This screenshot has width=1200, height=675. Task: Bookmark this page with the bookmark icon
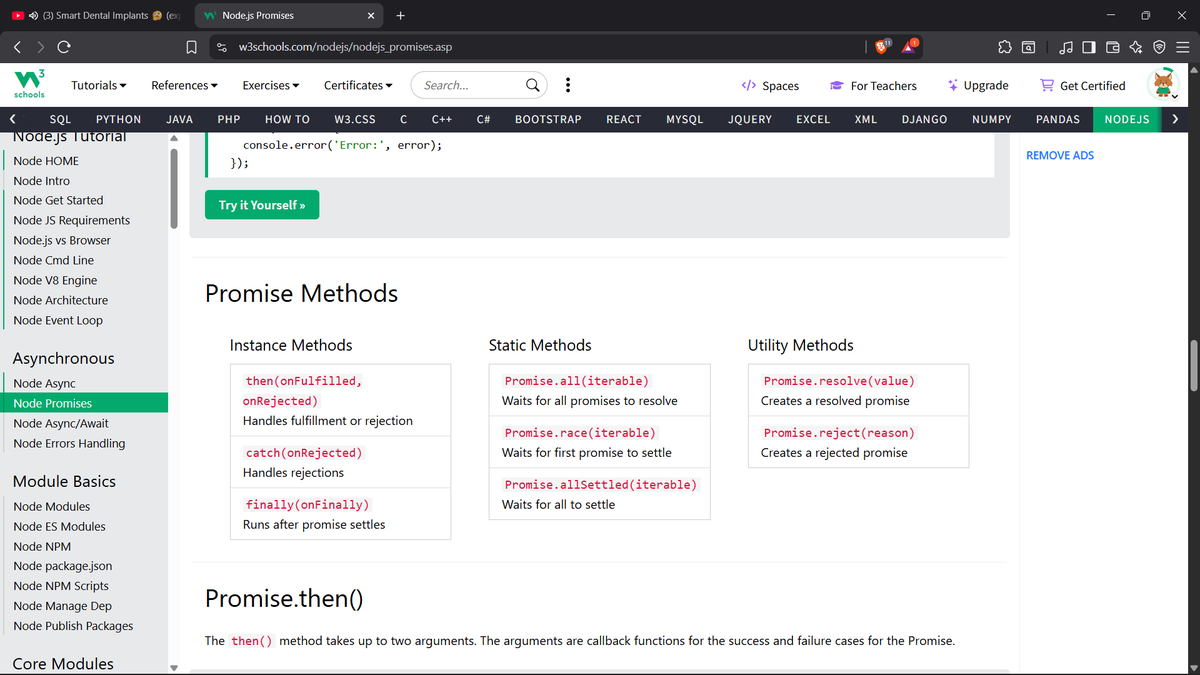(191, 47)
